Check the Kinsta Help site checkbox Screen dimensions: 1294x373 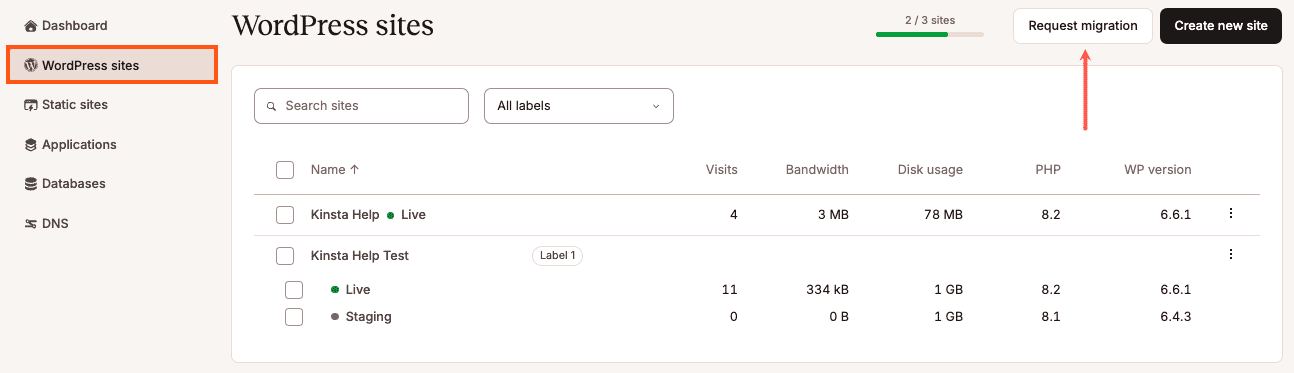click(x=285, y=215)
